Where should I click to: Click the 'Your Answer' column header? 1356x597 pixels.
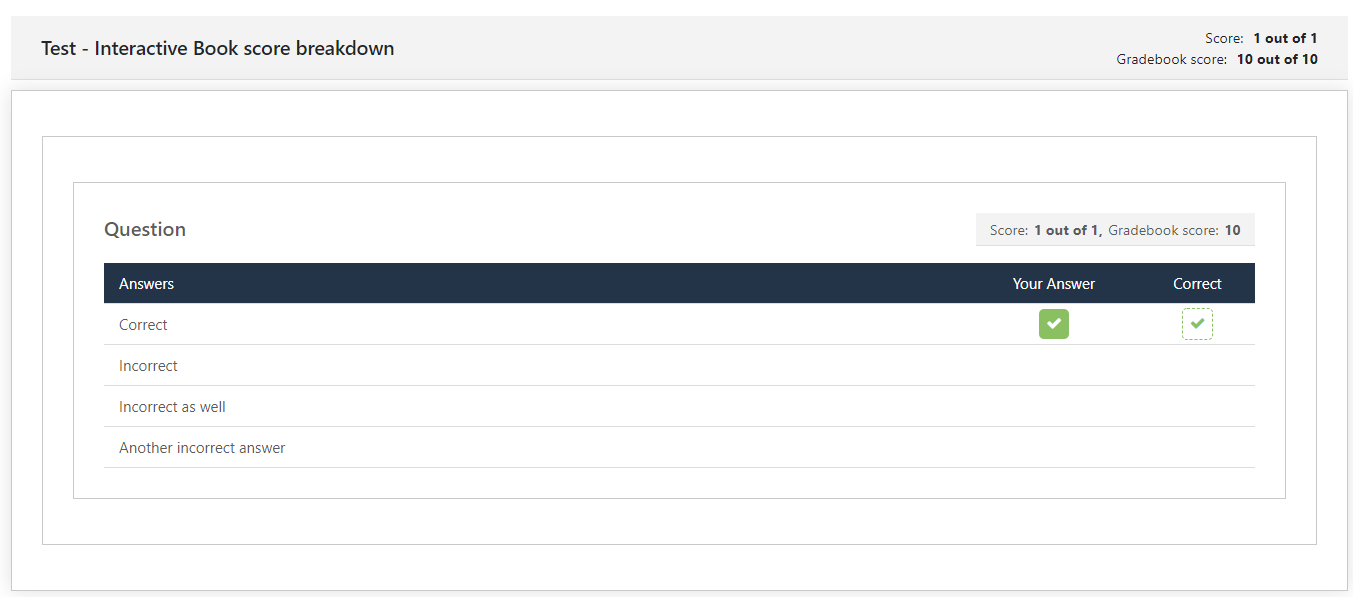tap(1054, 284)
